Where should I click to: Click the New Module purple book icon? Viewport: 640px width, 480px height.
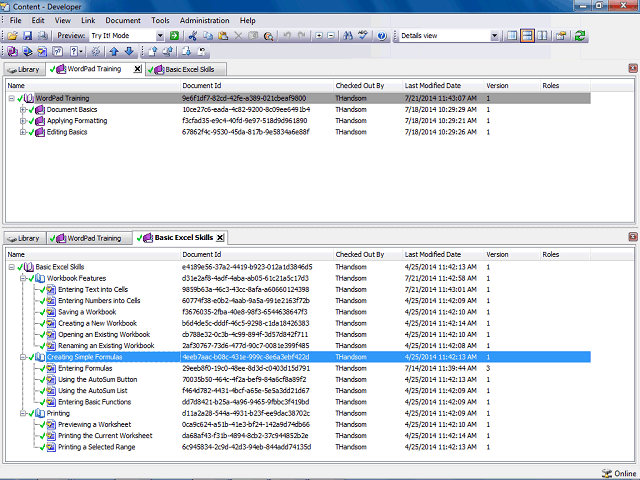(13, 51)
